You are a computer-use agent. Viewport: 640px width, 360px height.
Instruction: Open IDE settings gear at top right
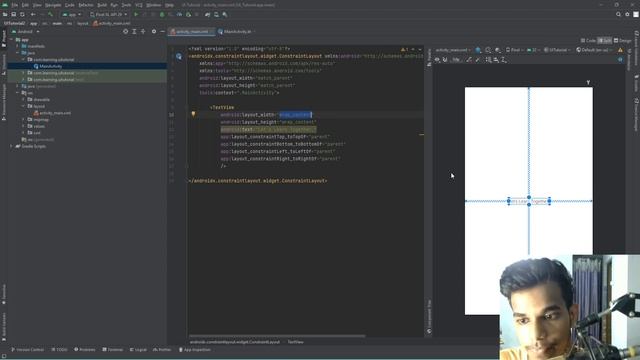tap(627, 14)
